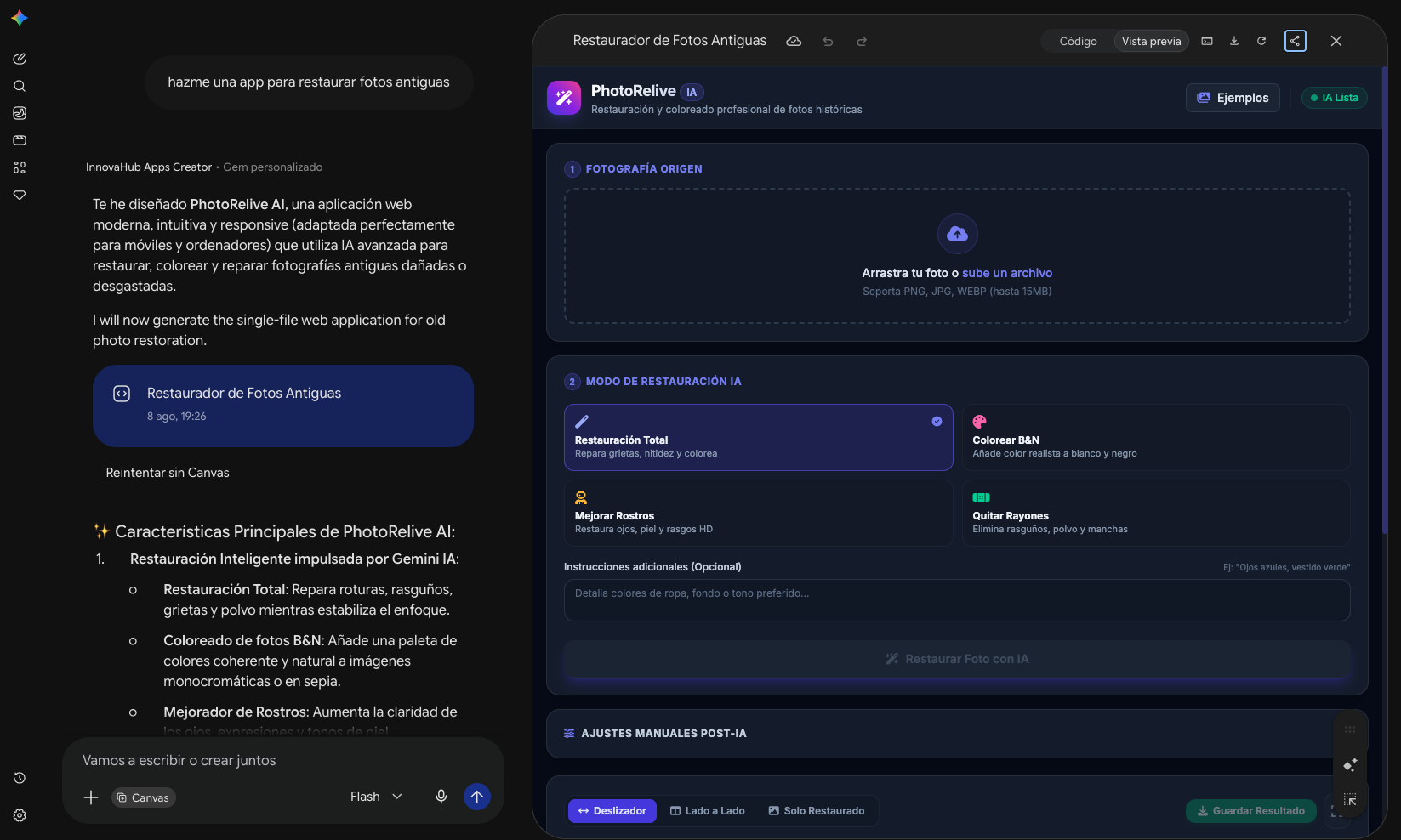
Task: Click the sube un archivo link
Action: (1007, 273)
